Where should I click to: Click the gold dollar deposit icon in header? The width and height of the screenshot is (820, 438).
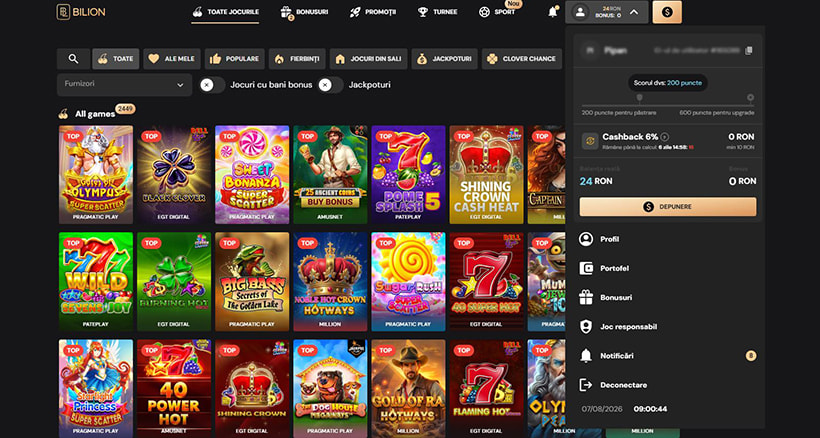(667, 12)
